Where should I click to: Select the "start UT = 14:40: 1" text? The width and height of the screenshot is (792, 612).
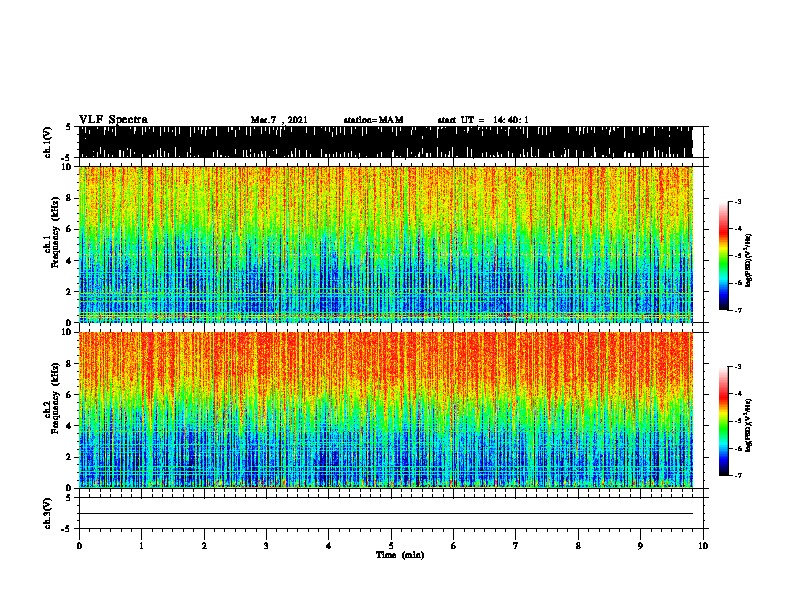[x=483, y=120]
